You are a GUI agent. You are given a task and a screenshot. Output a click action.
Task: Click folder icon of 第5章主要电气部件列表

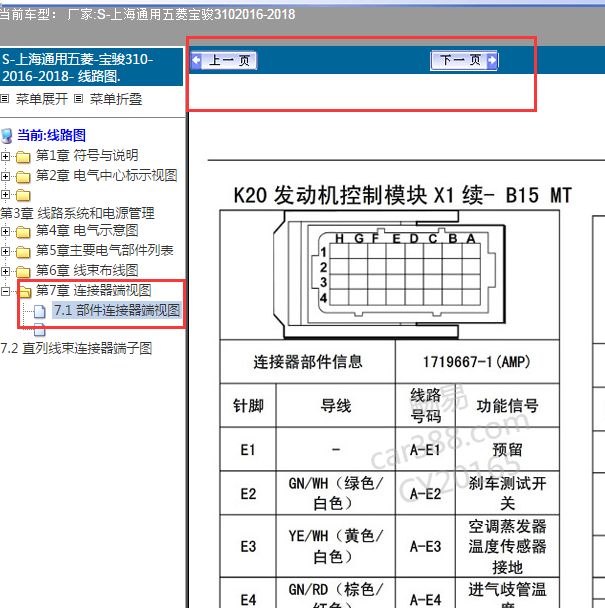(23, 252)
